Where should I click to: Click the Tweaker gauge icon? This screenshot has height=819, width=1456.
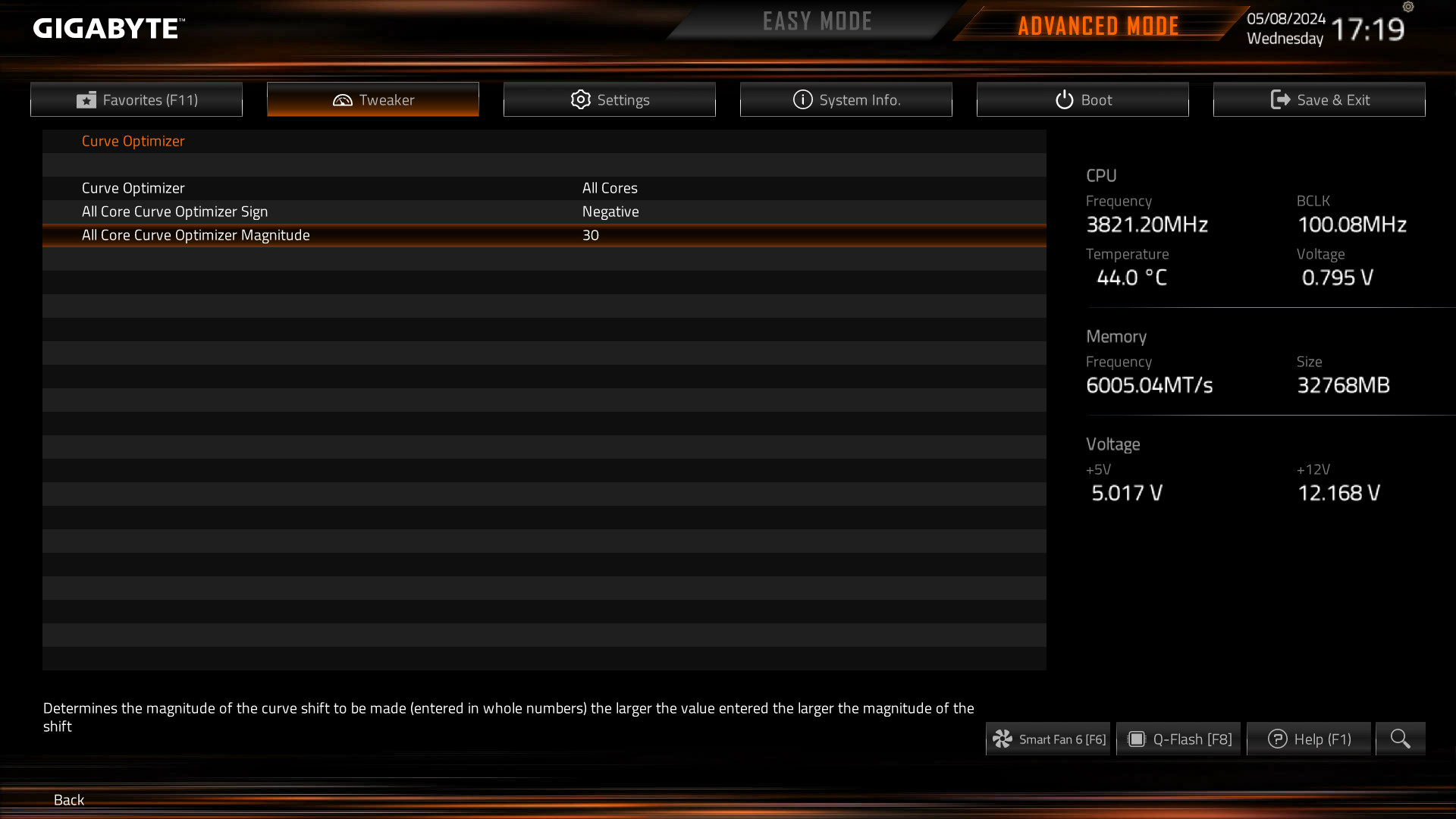point(343,100)
